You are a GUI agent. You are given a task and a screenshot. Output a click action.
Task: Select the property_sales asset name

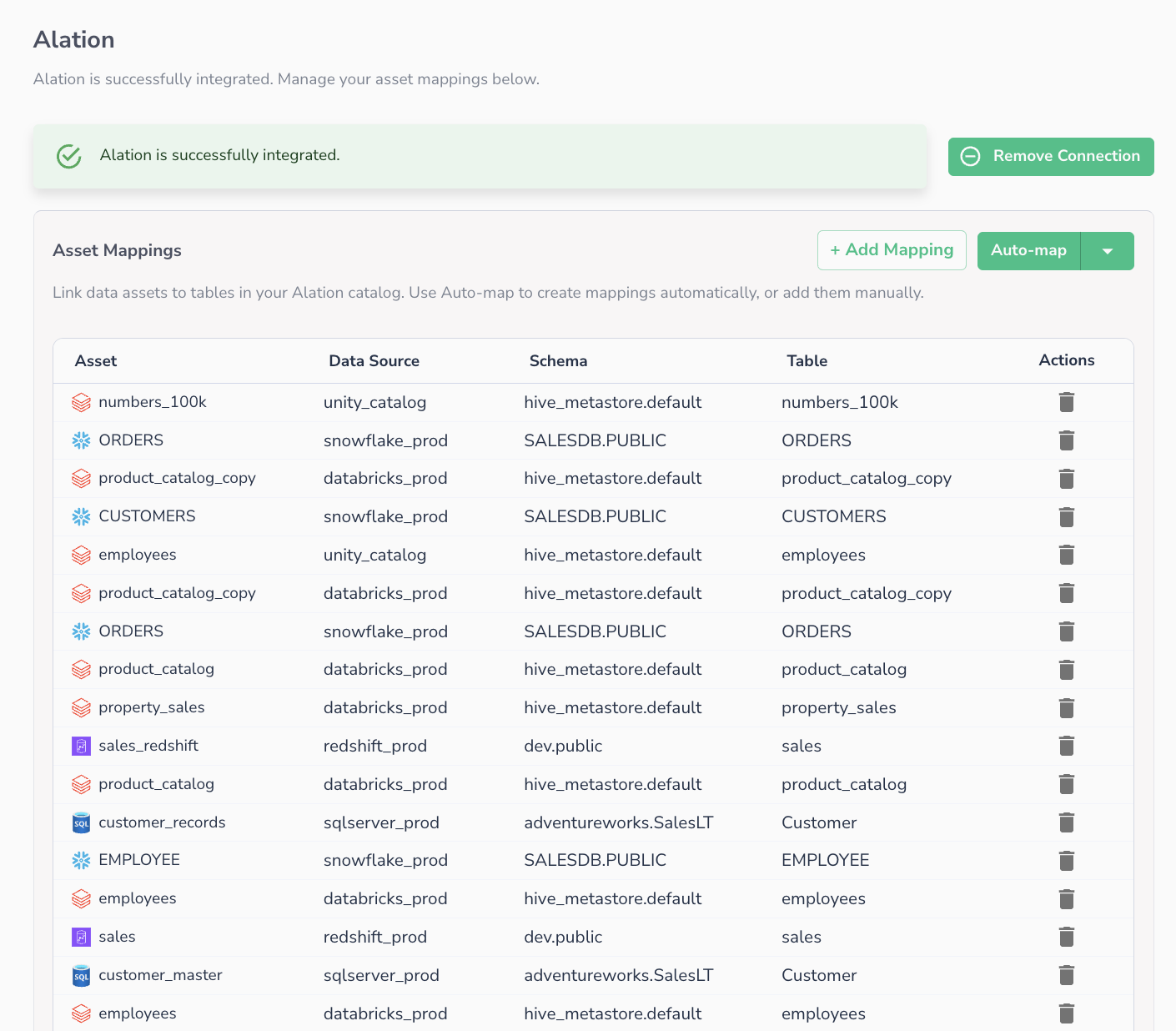(152, 707)
